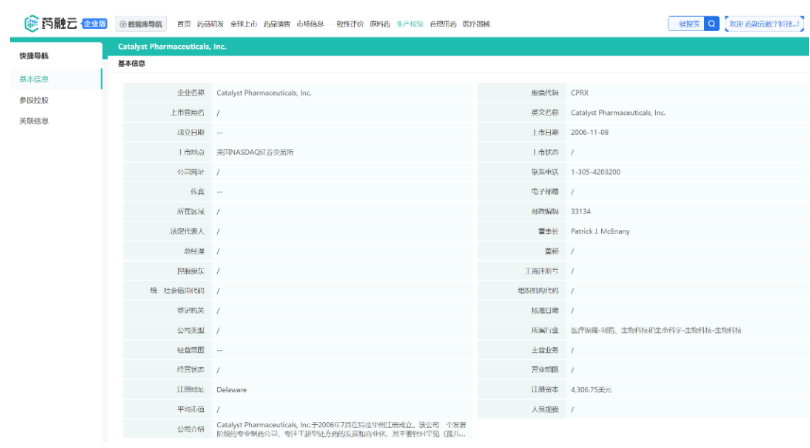Viewport: 810px width, 448px height.
Task: Click the 所属行业 industry classification value
Action: 656,330
